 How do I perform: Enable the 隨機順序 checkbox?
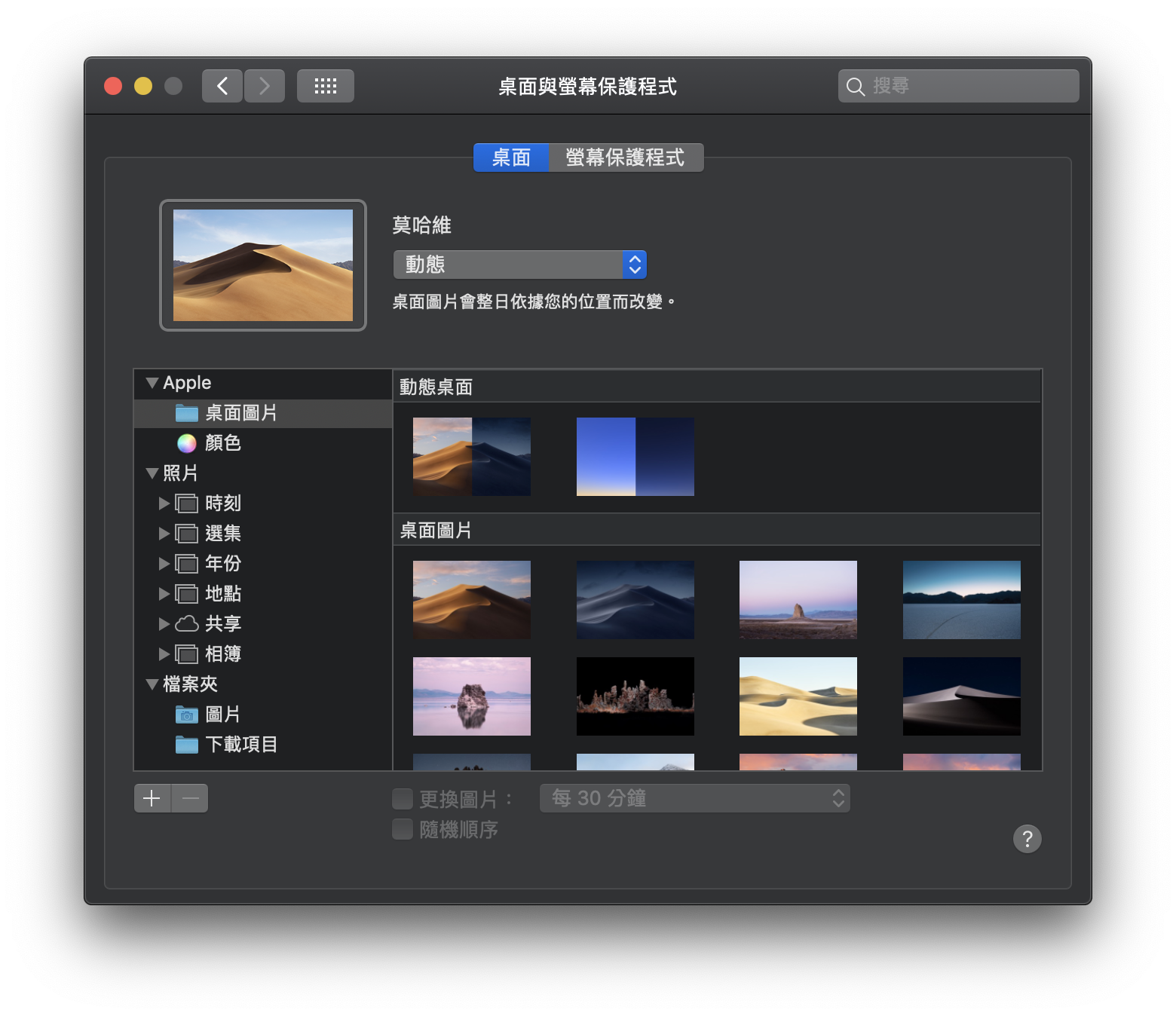tap(403, 829)
